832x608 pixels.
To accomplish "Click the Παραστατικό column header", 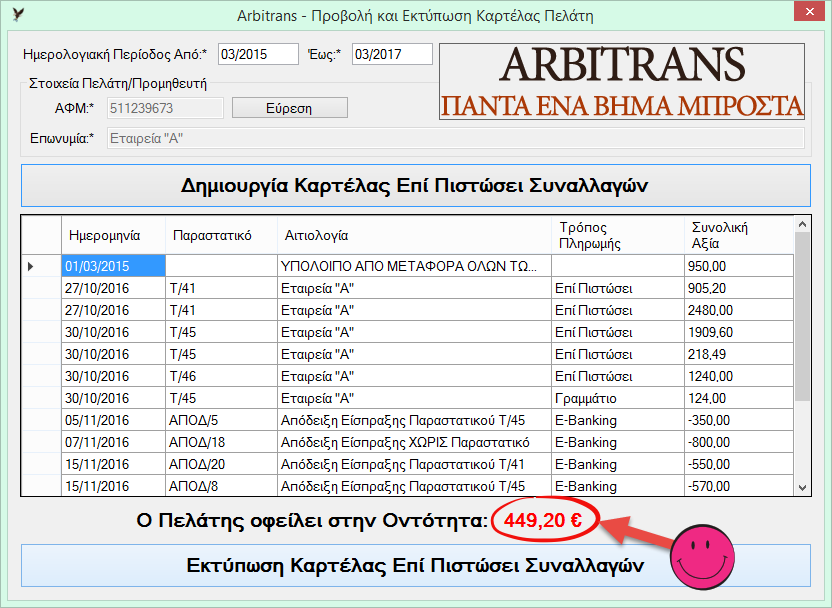I will pos(221,236).
